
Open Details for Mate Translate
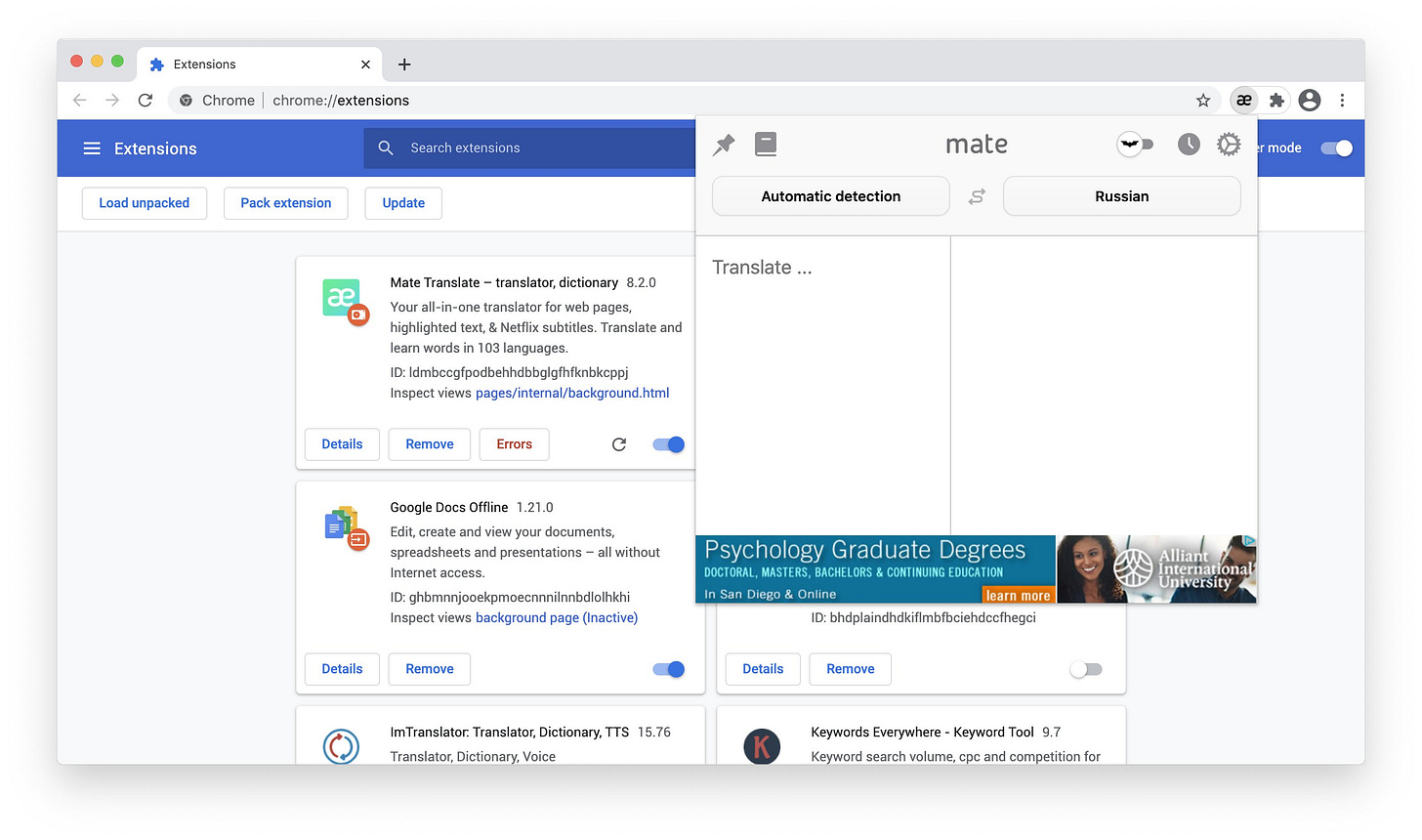342,444
